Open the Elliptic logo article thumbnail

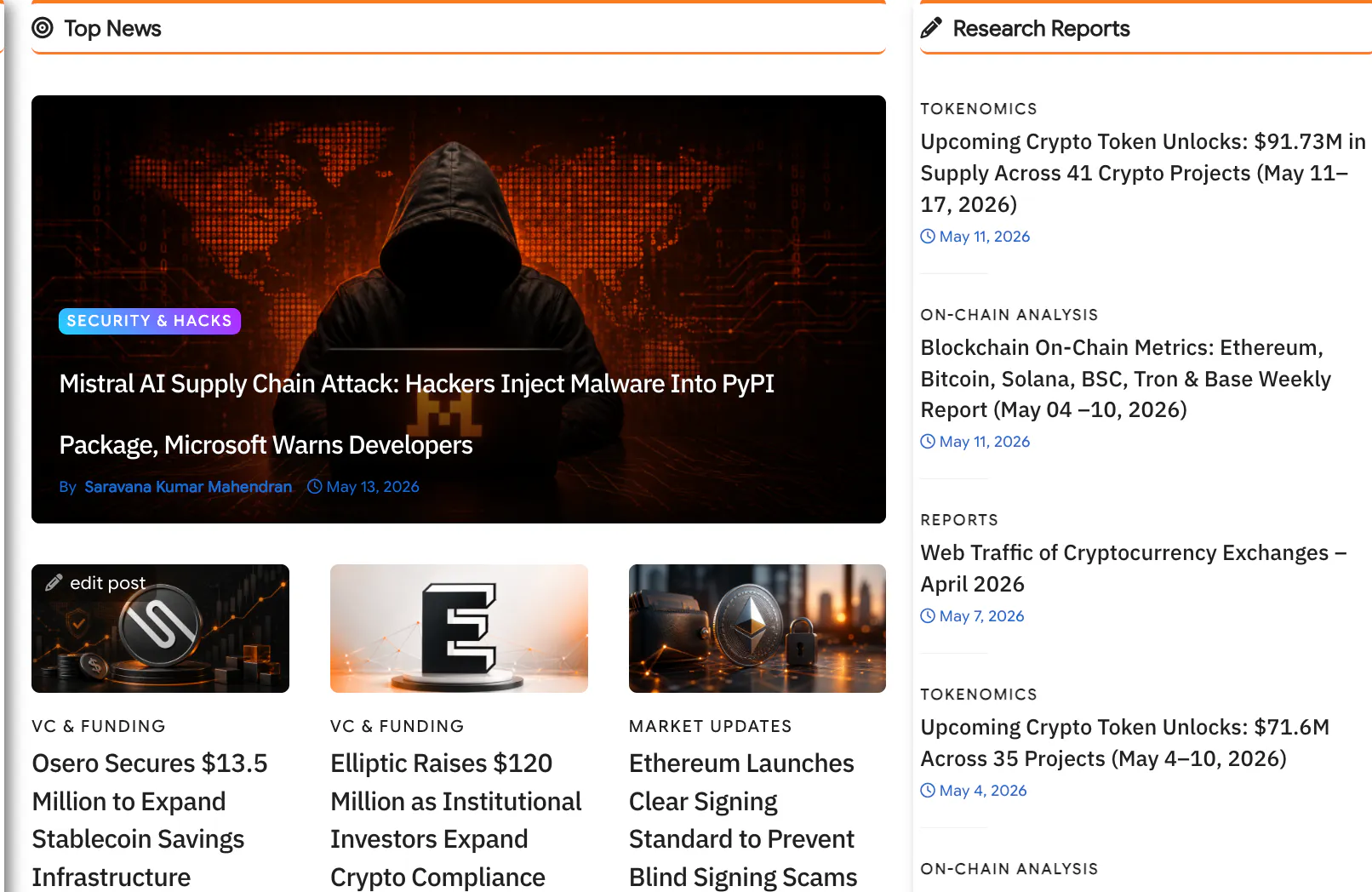click(x=459, y=628)
